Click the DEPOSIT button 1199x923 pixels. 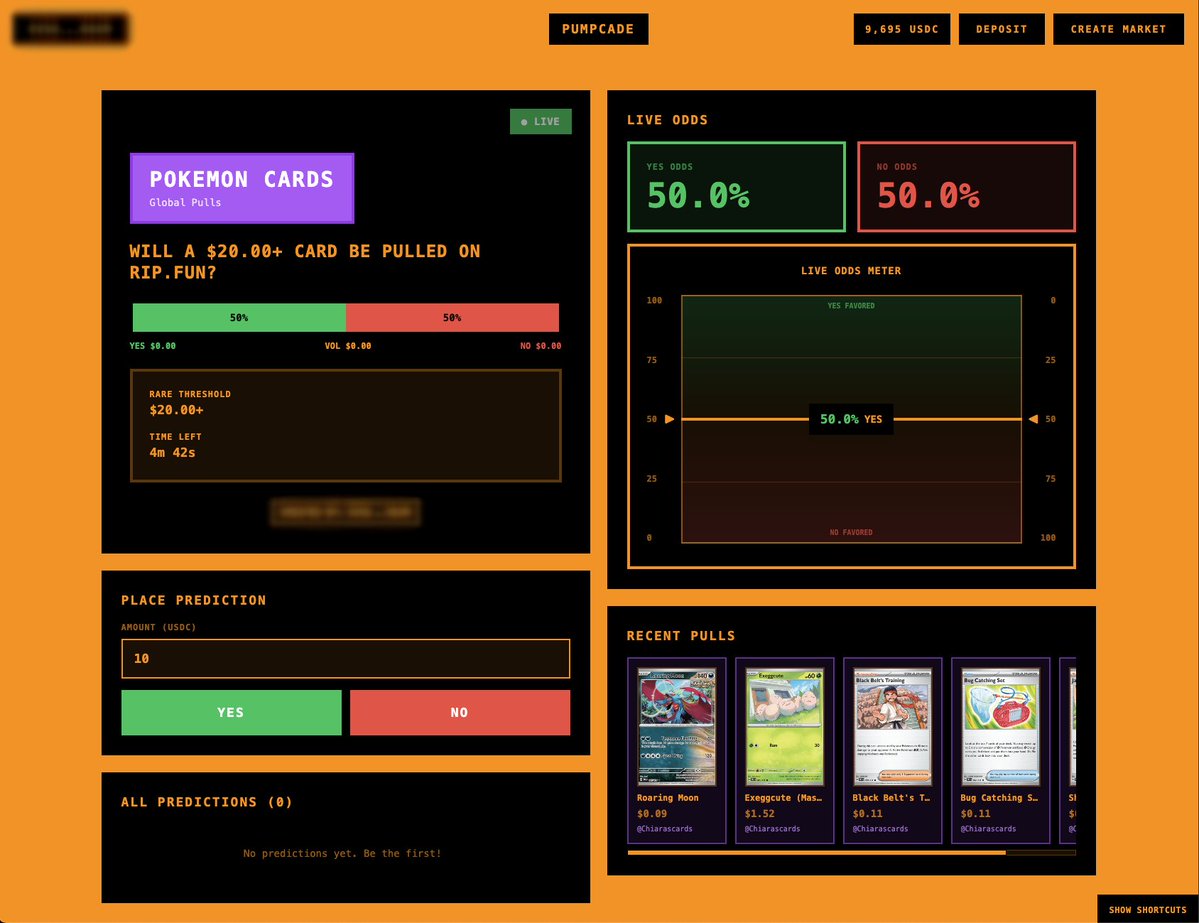click(x=1001, y=29)
